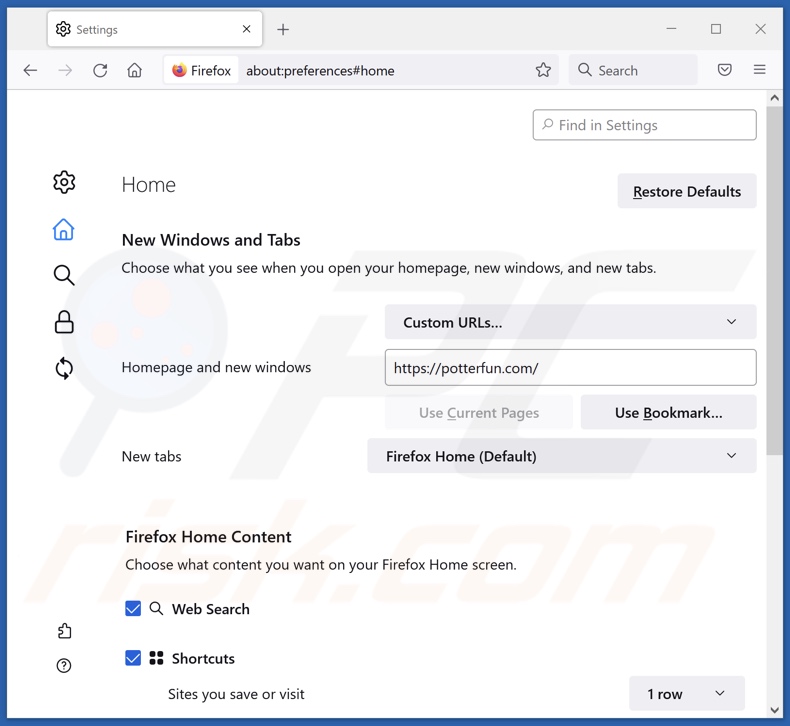Reload the current page
790x726 pixels.
(100, 70)
